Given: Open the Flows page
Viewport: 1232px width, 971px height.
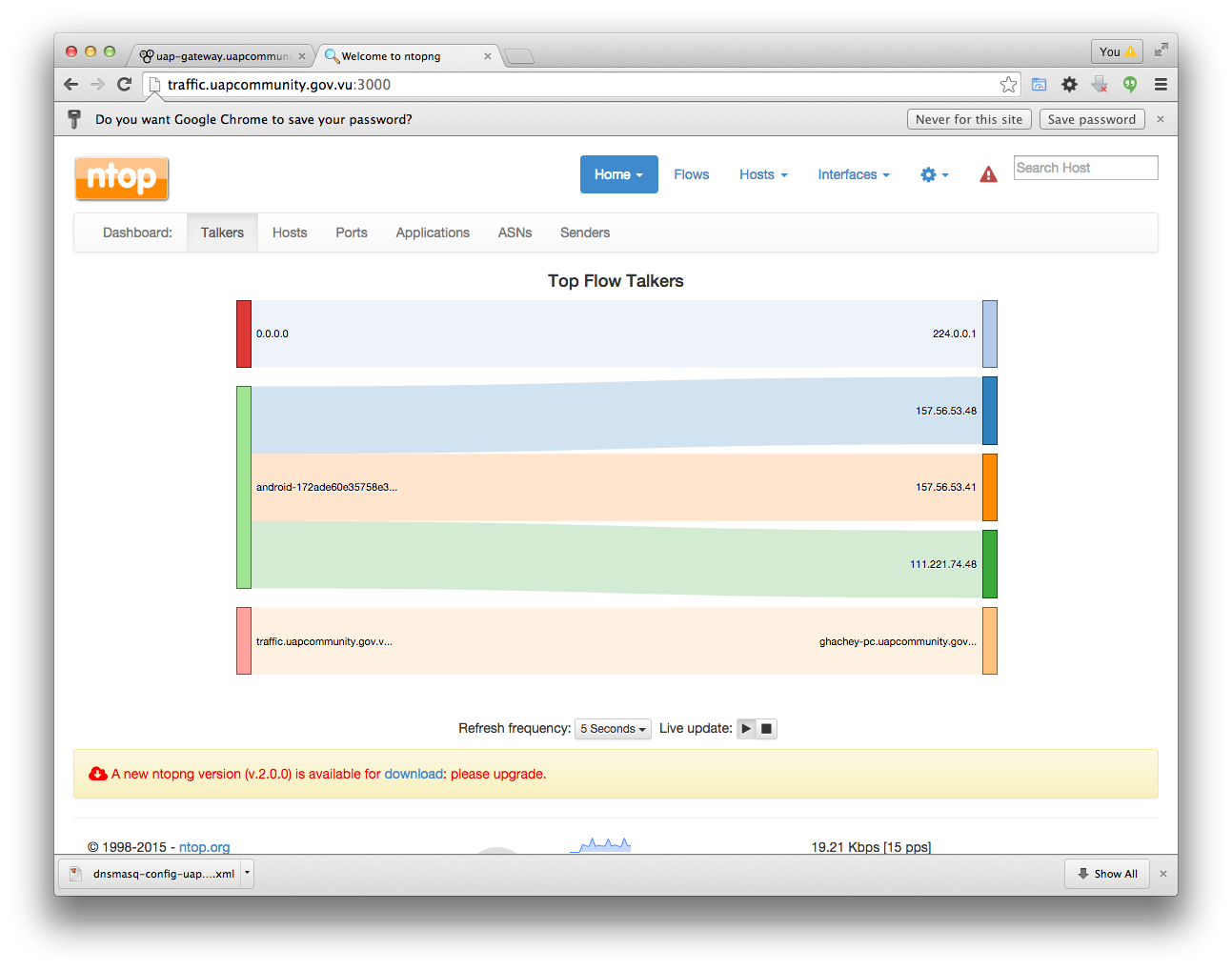Looking at the screenshot, I should tap(691, 174).
